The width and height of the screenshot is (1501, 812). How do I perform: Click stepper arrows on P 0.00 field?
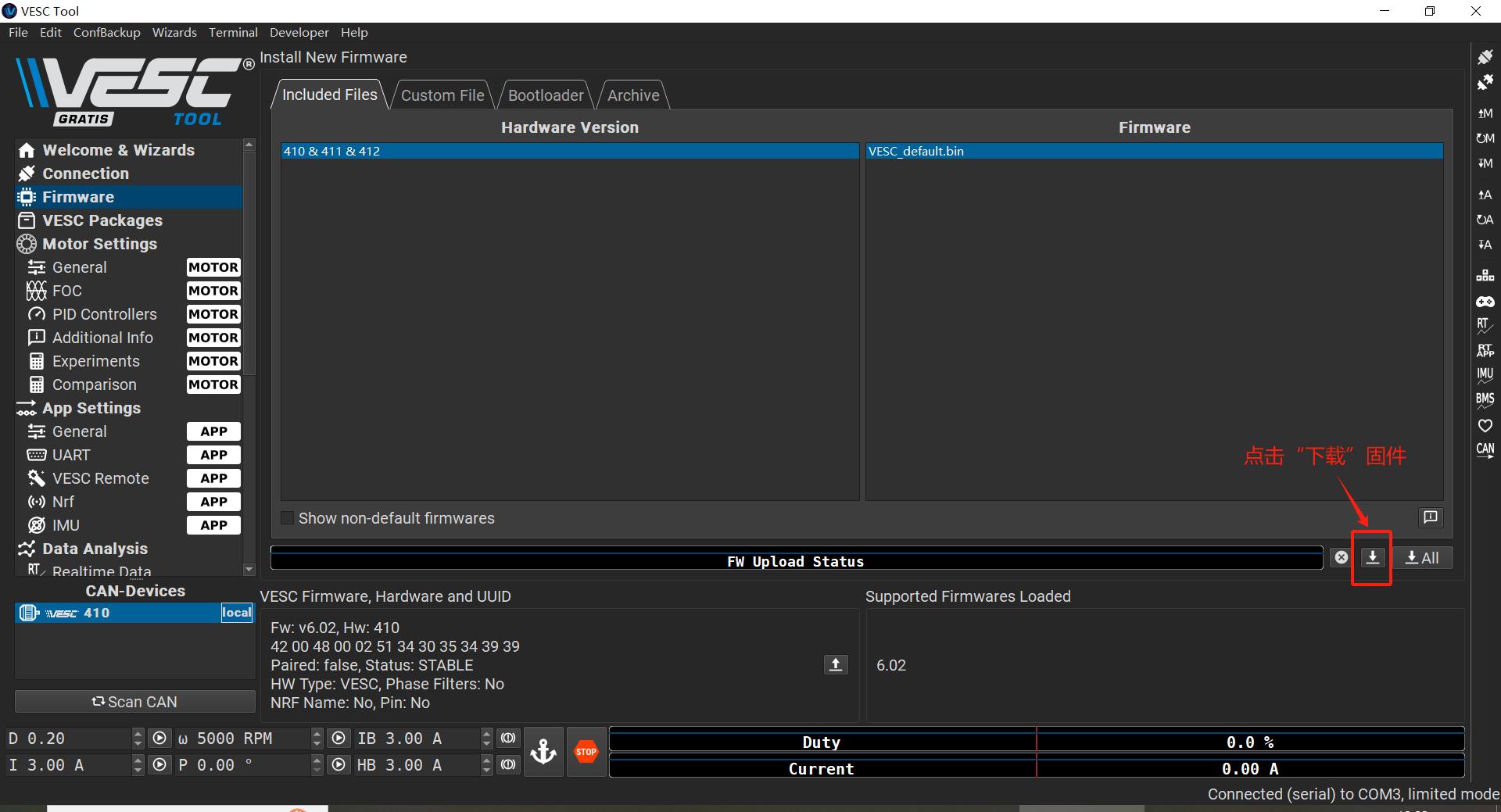point(317,764)
